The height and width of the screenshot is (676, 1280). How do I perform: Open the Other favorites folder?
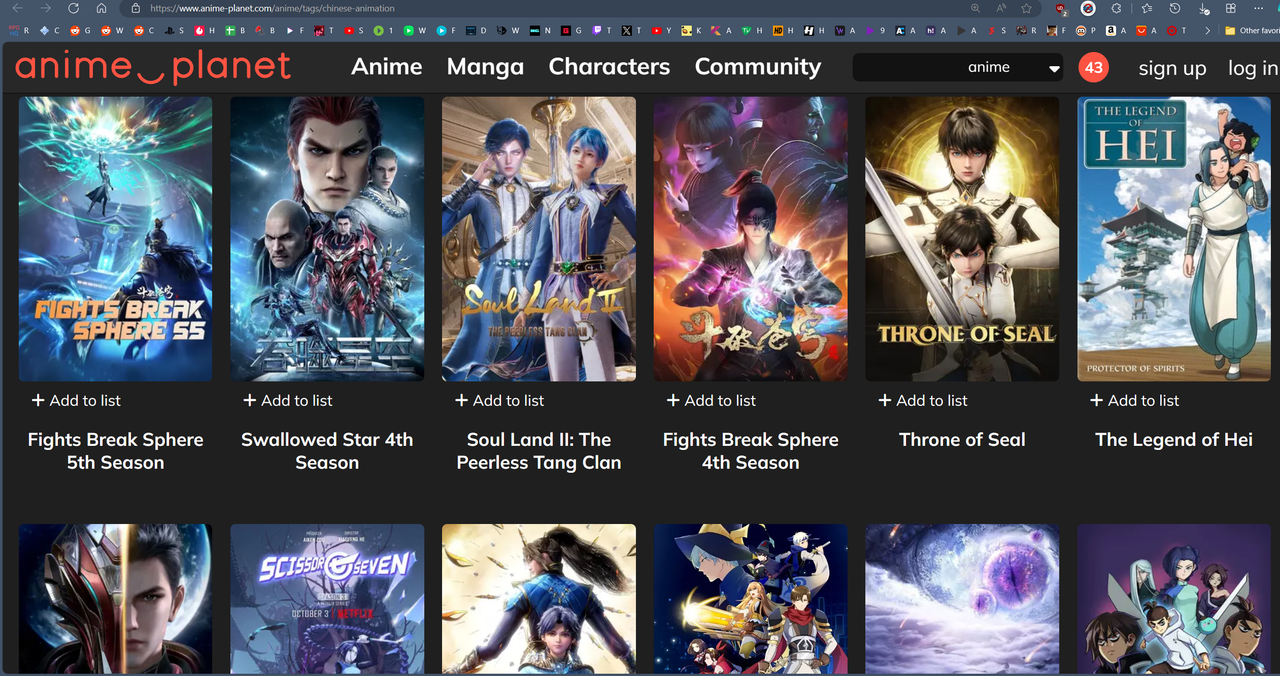click(1252, 30)
